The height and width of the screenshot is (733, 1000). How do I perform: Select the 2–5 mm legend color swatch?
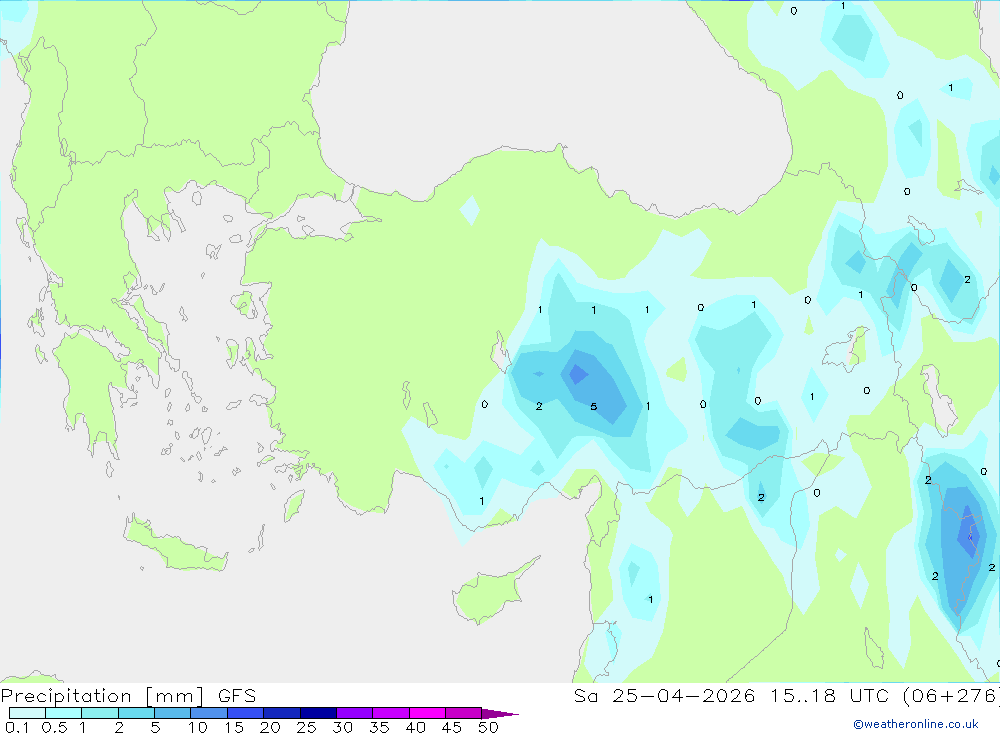click(136, 713)
